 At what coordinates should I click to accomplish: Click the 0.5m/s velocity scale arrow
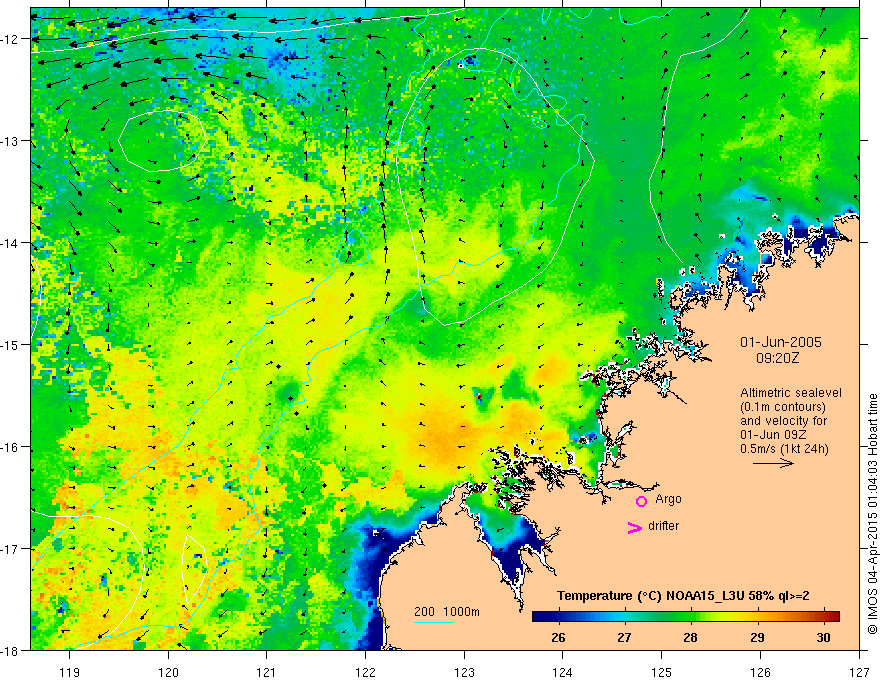click(773, 463)
